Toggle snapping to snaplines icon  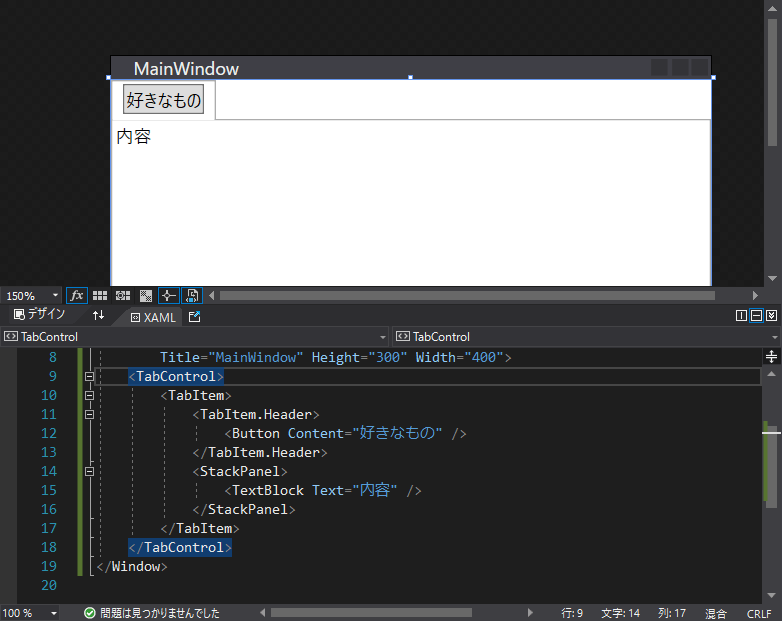[169, 296]
